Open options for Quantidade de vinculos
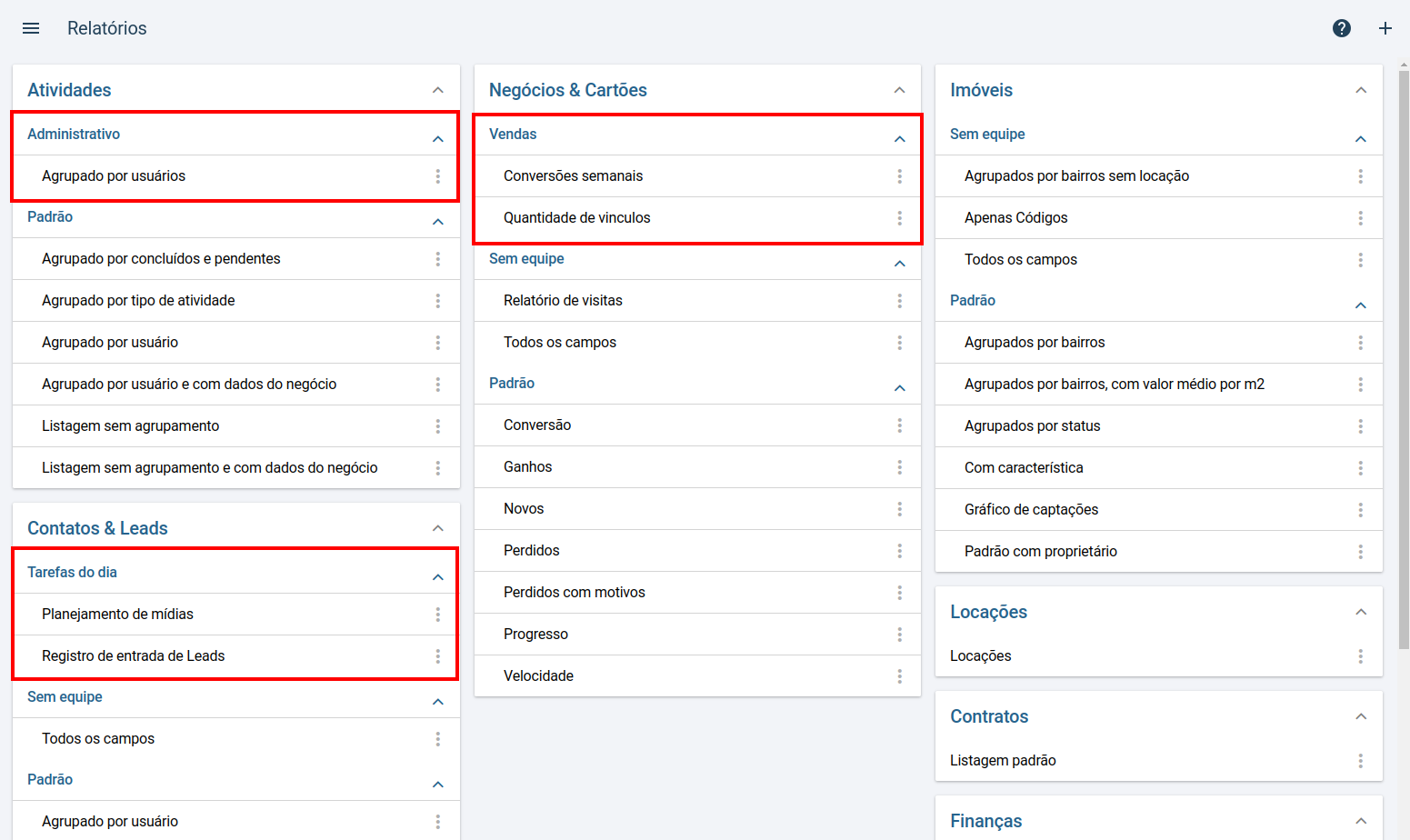Image resolution: width=1410 pixels, height=840 pixels. point(900,218)
